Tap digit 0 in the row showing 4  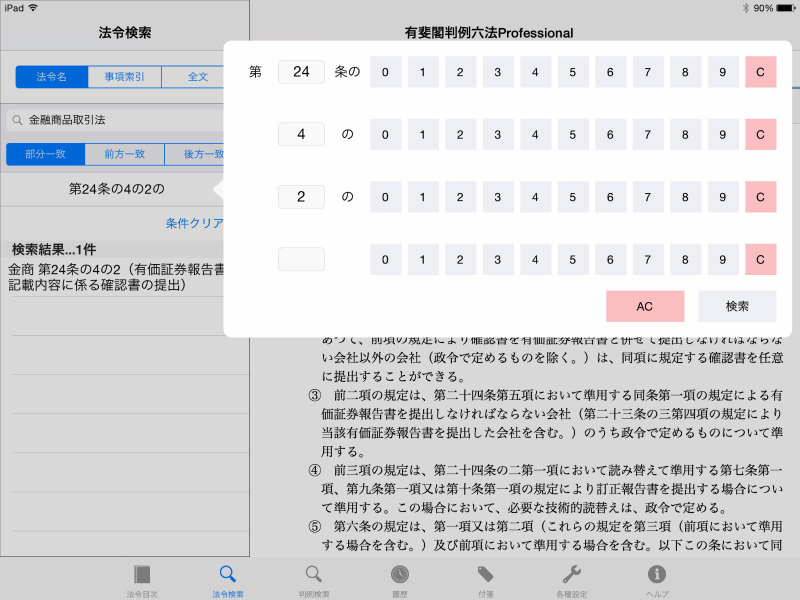point(385,134)
